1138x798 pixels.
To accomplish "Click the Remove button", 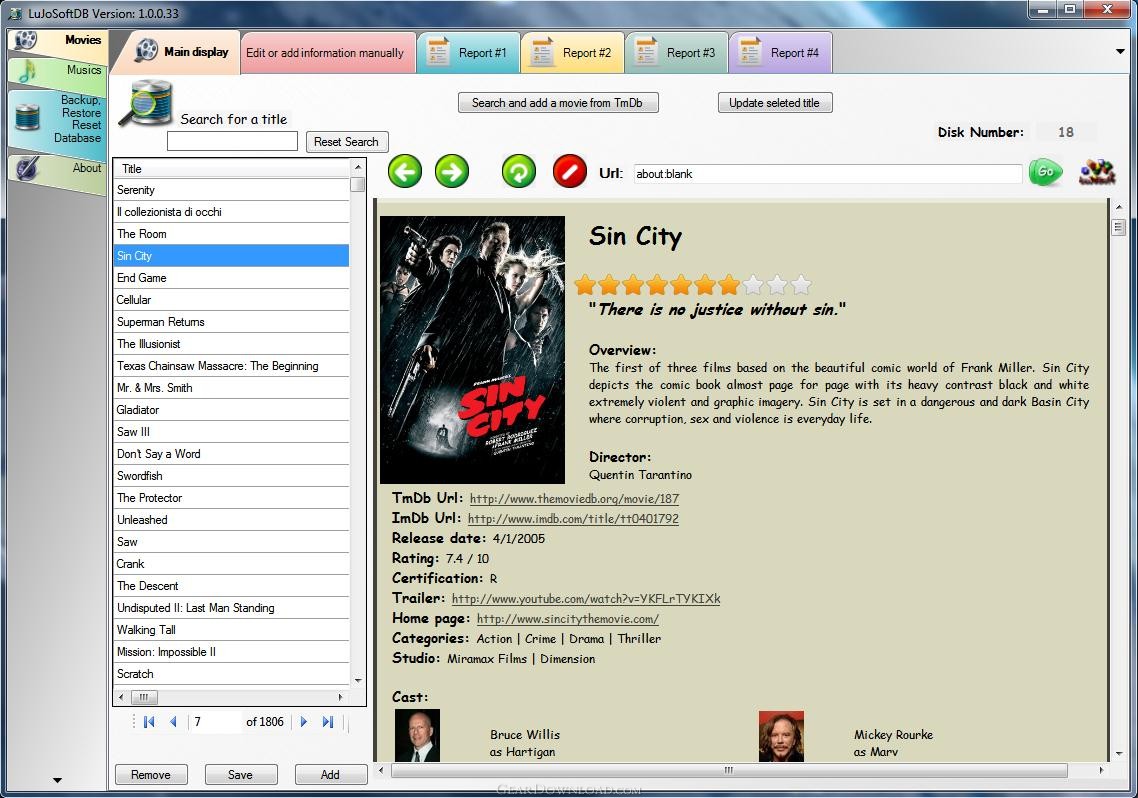I will 151,774.
